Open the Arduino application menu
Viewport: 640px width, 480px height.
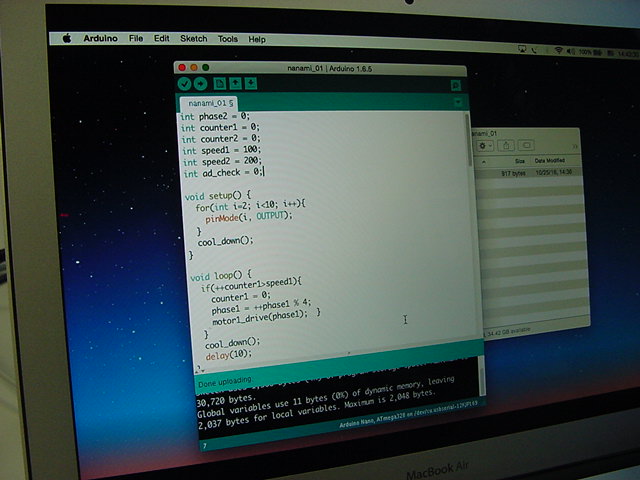(100, 38)
